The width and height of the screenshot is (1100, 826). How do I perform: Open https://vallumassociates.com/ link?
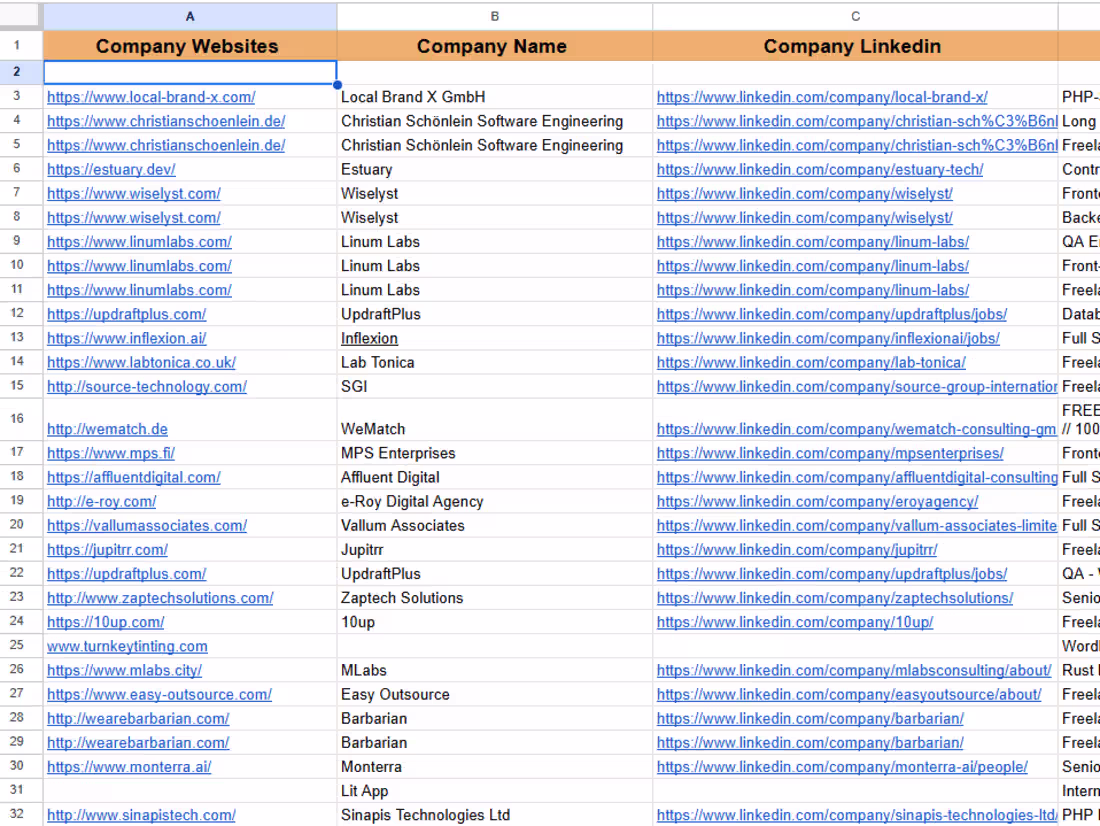(x=147, y=526)
